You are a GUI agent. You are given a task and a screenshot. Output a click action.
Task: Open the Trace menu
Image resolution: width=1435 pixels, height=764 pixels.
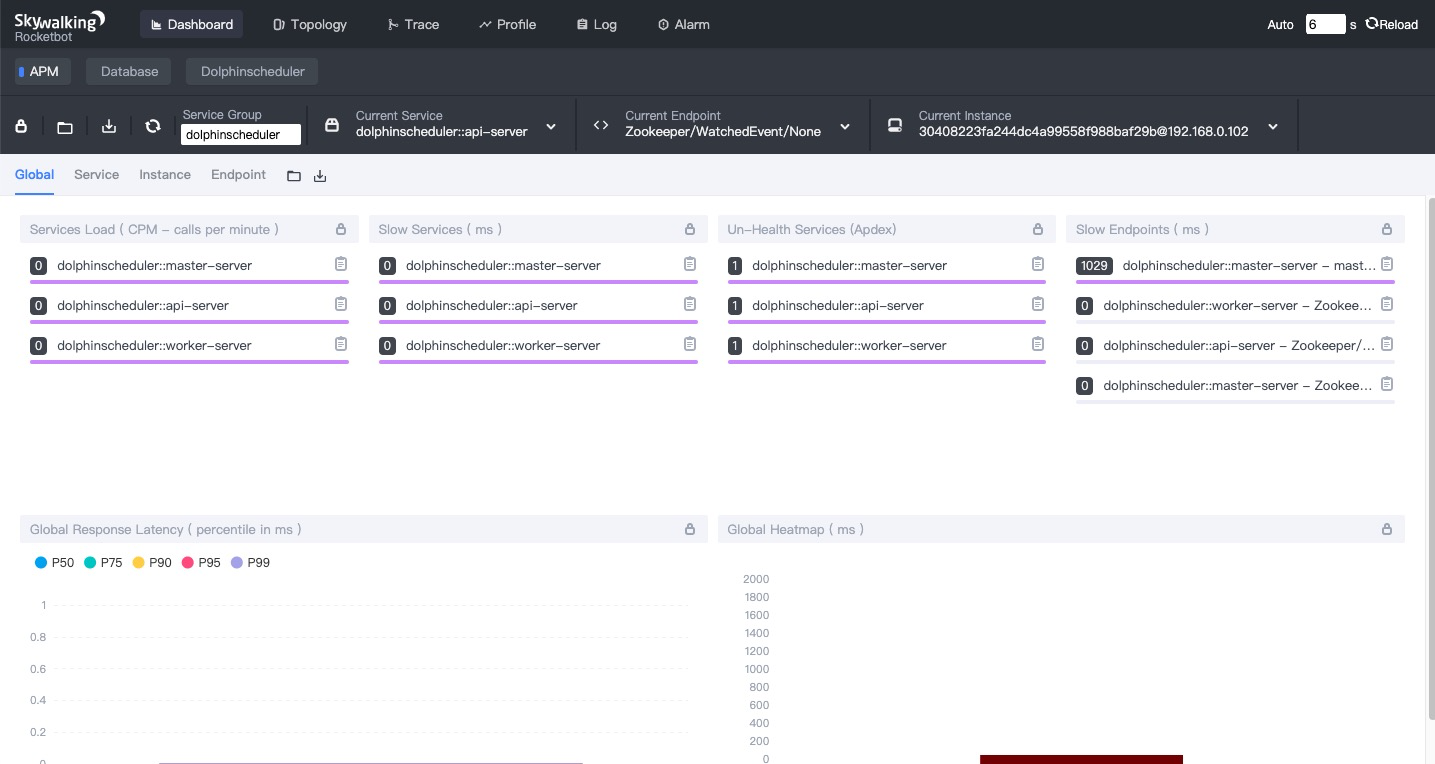point(413,24)
